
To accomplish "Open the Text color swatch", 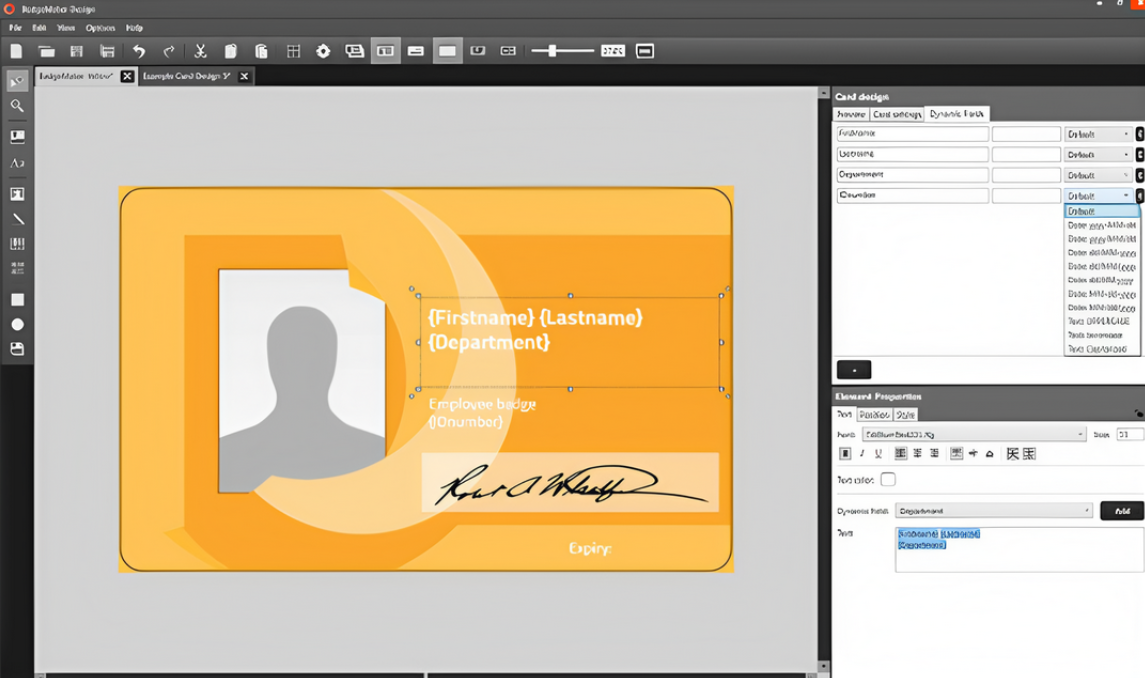I will (x=888, y=480).
